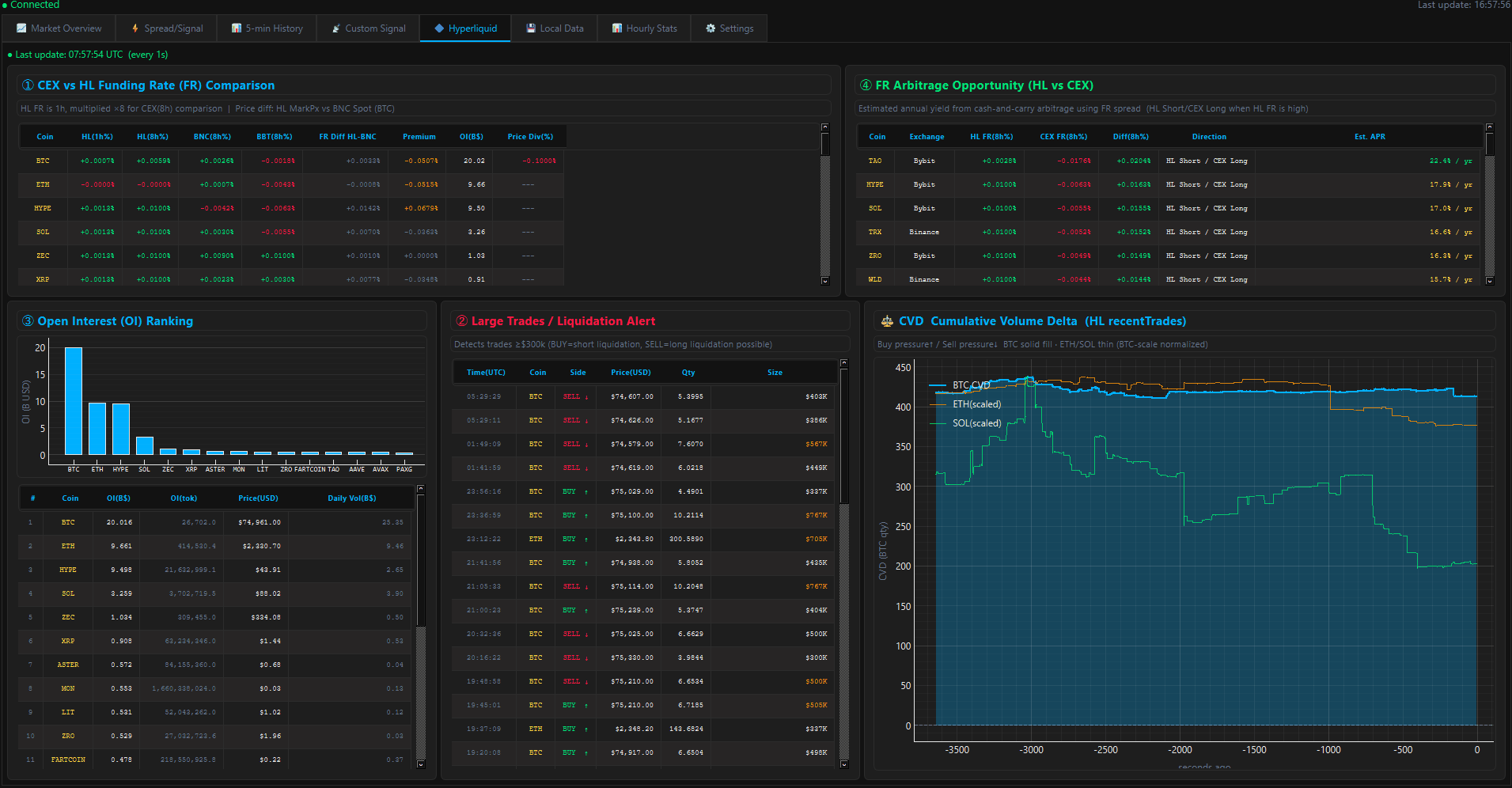Click the CVD panel scales icon
The width and height of the screenshot is (1512, 788).
tap(887, 321)
